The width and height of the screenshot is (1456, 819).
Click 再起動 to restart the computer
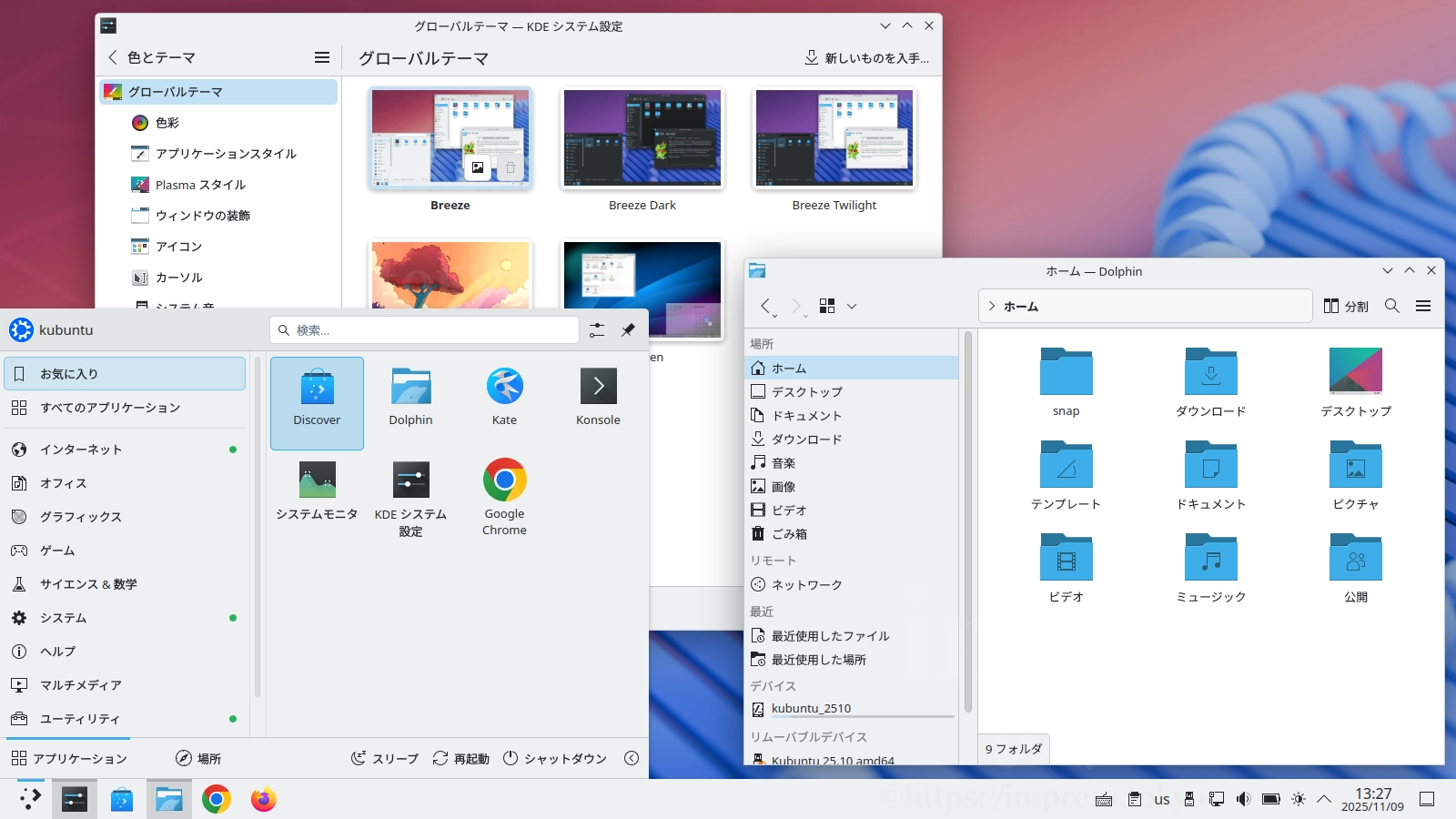[461, 758]
